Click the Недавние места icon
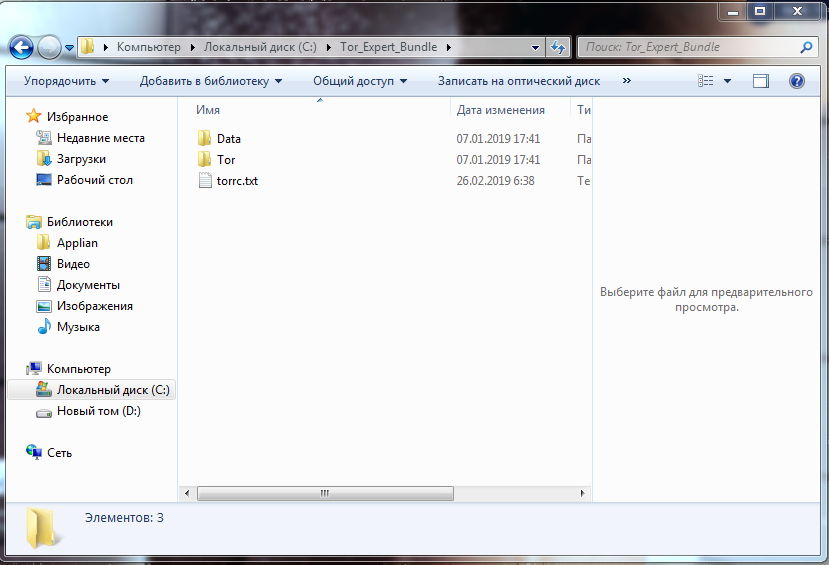This screenshot has width=829, height=565. pos(44,137)
